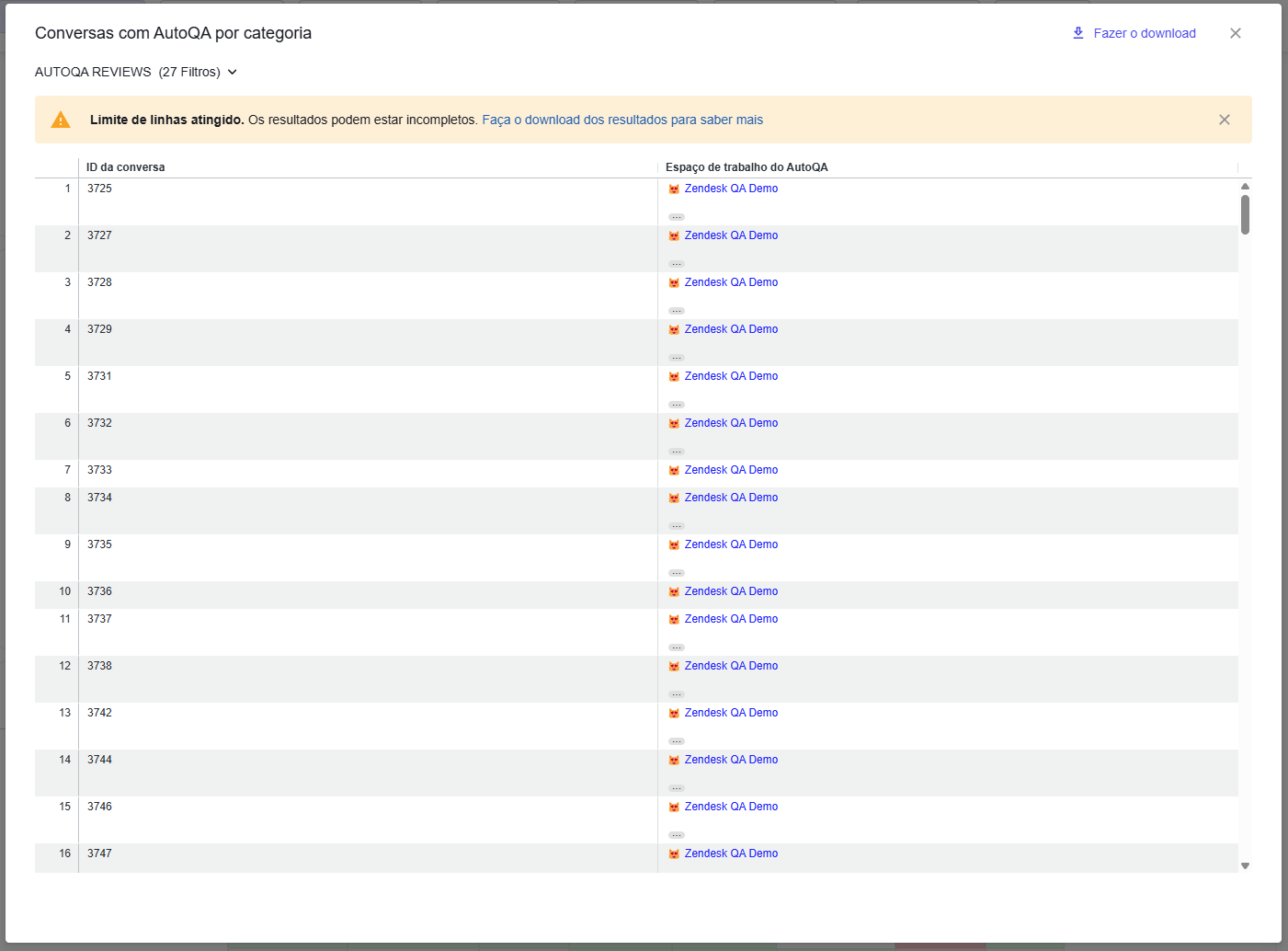Expand the ellipsis chip in row 3728
Image resolution: width=1288 pixels, height=951 pixels.
(677, 311)
